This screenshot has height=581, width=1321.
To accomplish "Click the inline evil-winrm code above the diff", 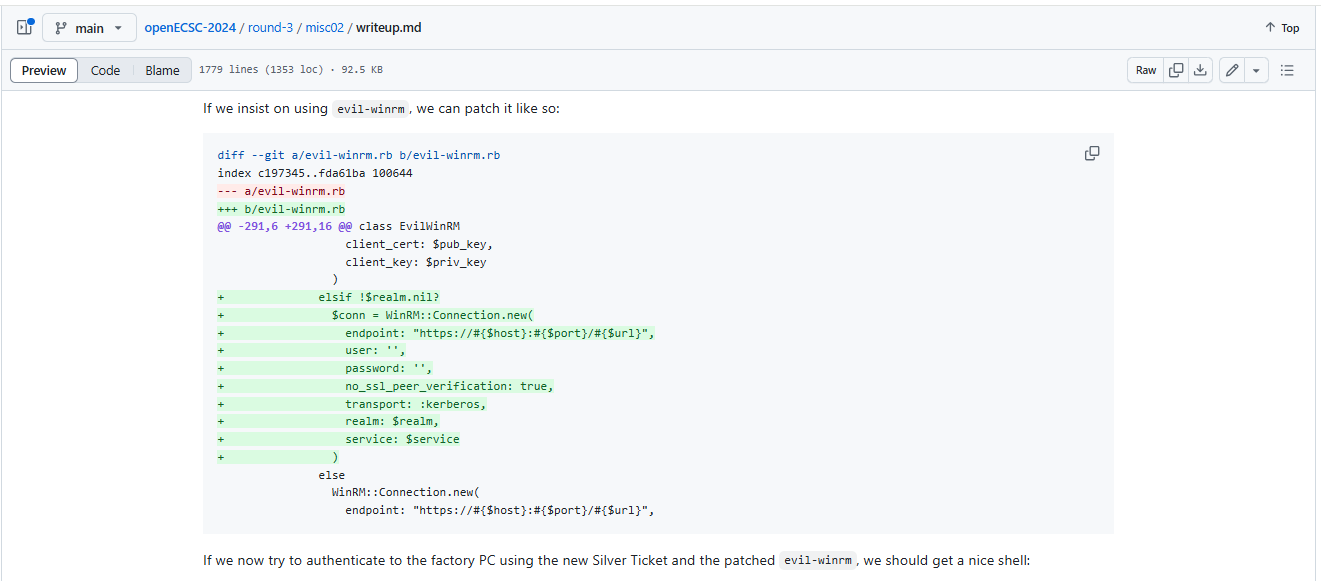I will [371, 108].
